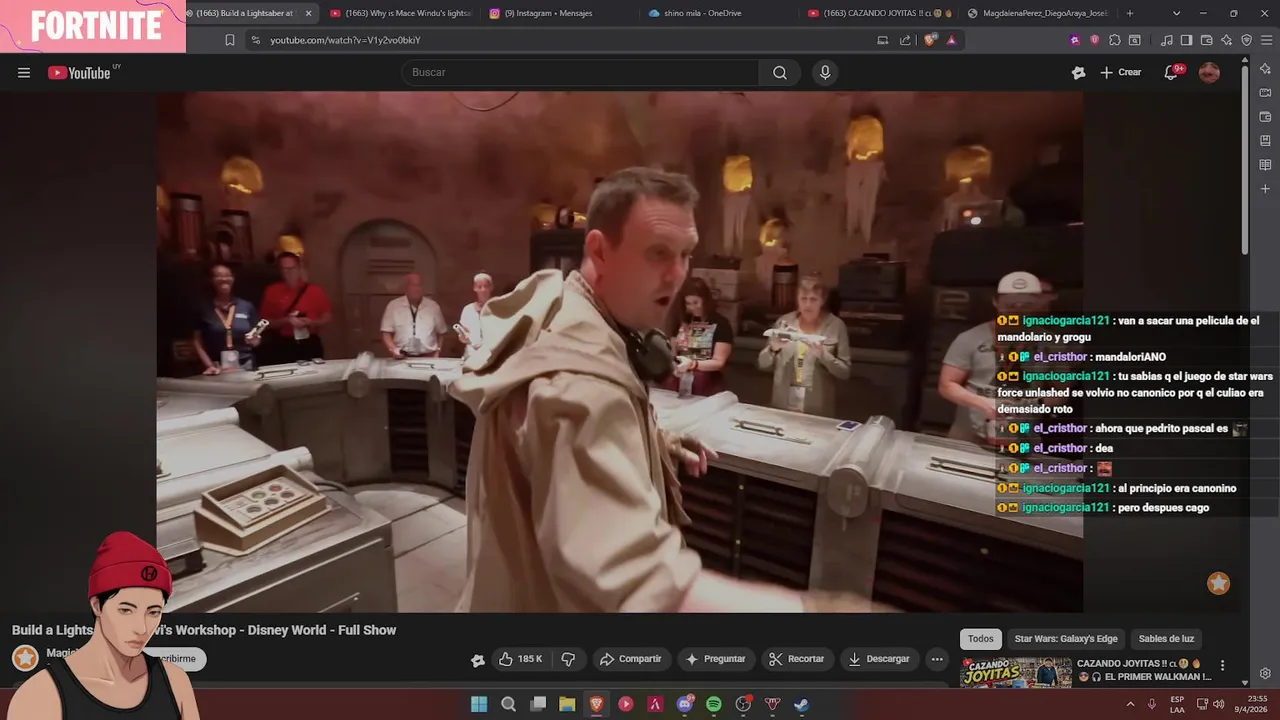Open sidebar settings gear at bottom right
The height and width of the screenshot is (720, 1280).
pos(1265,673)
